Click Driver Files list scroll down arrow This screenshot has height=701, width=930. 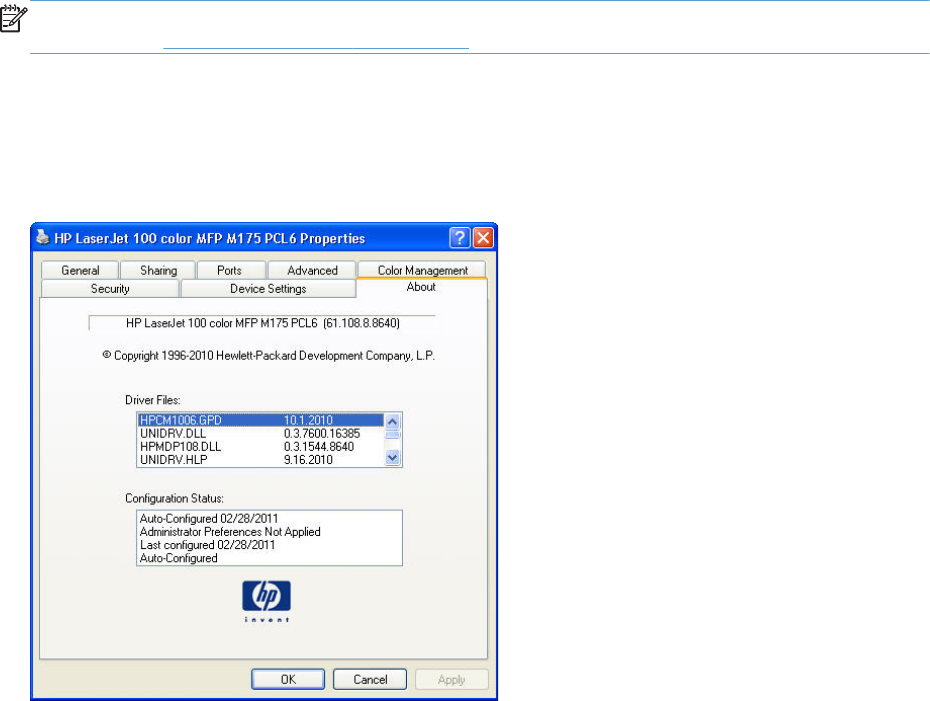tap(393, 458)
